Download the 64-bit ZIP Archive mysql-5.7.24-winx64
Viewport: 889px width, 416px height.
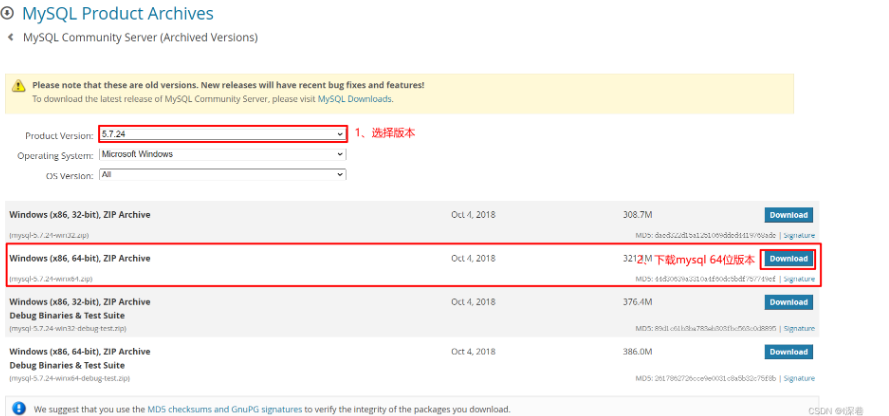coord(788,259)
